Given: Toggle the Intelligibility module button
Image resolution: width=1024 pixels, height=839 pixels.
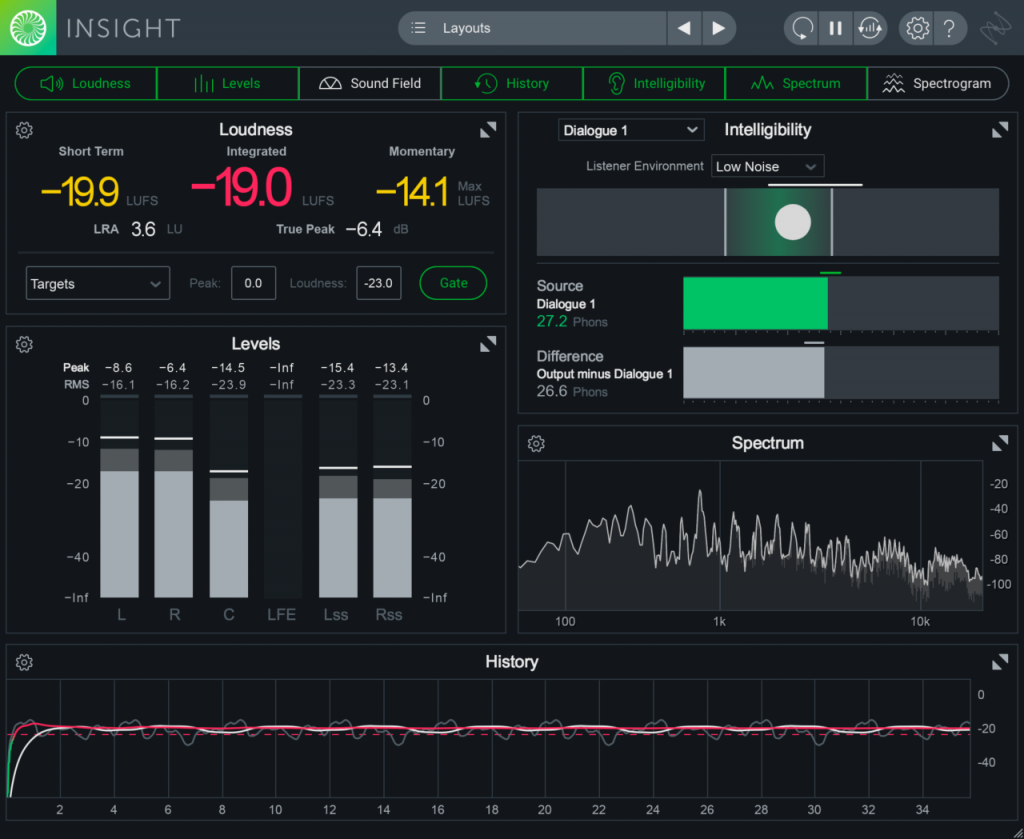Looking at the screenshot, I should tap(653, 83).
